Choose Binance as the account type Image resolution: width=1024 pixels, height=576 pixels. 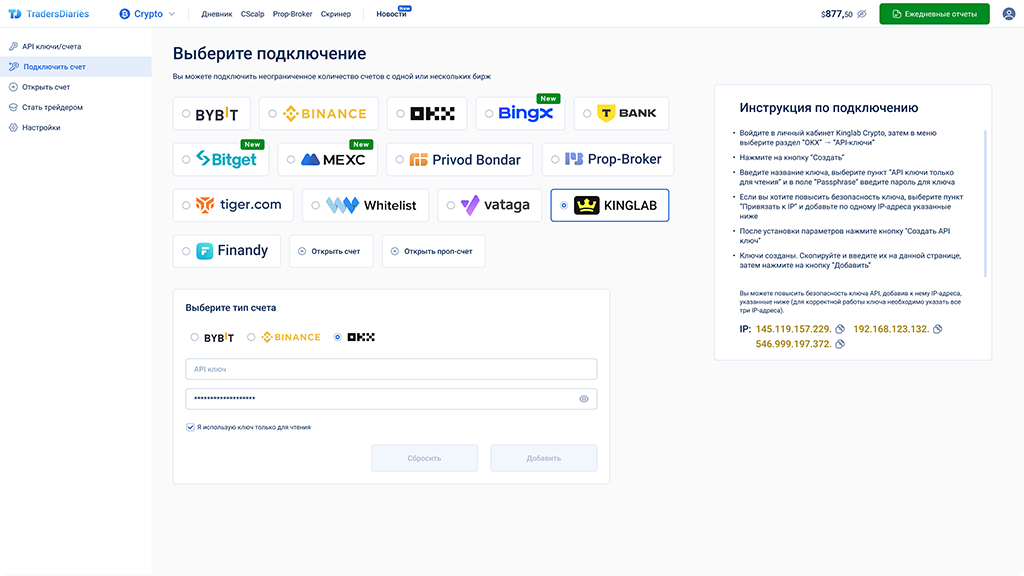point(252,337)
